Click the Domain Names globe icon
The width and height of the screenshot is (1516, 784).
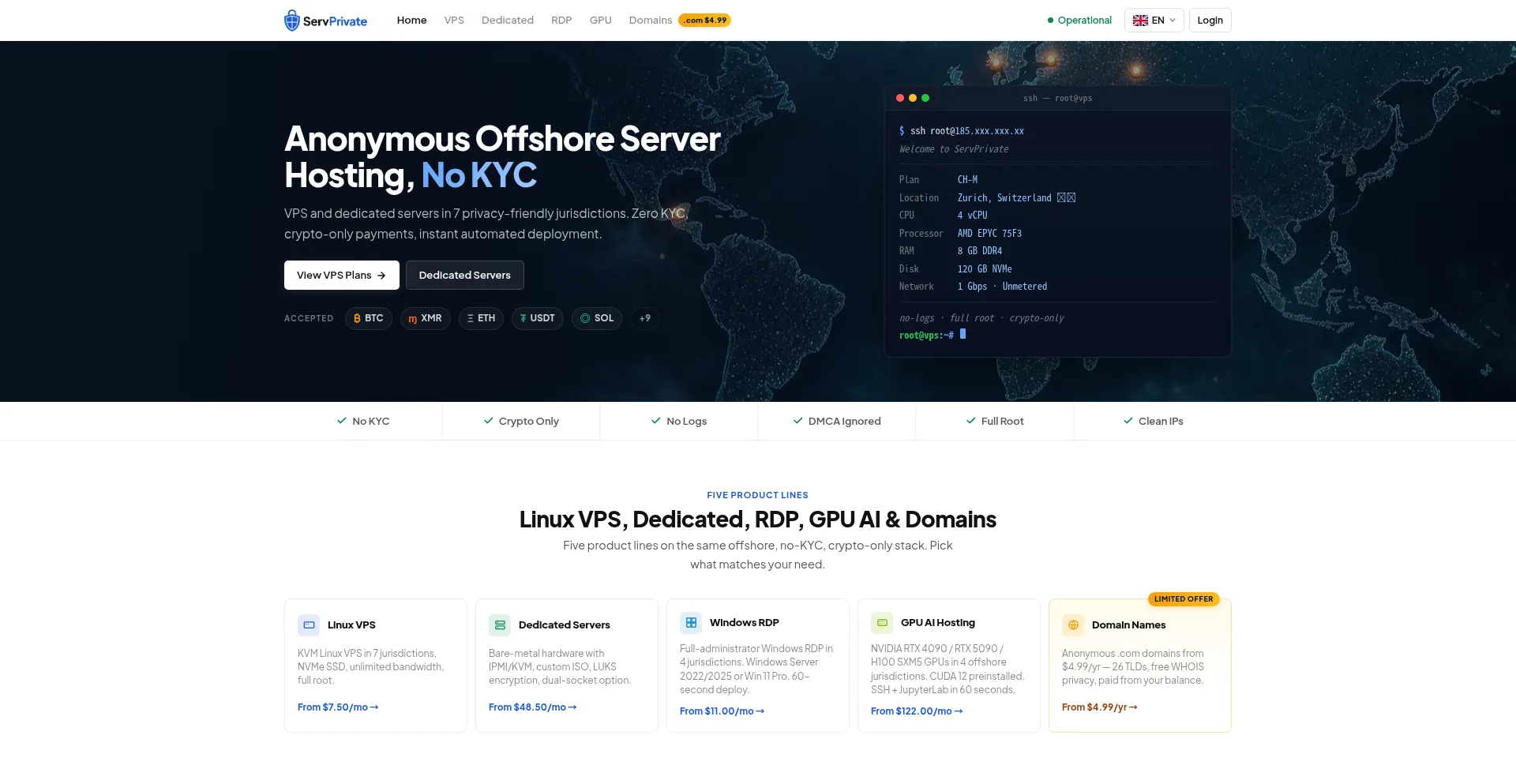tap(1073, 625)
